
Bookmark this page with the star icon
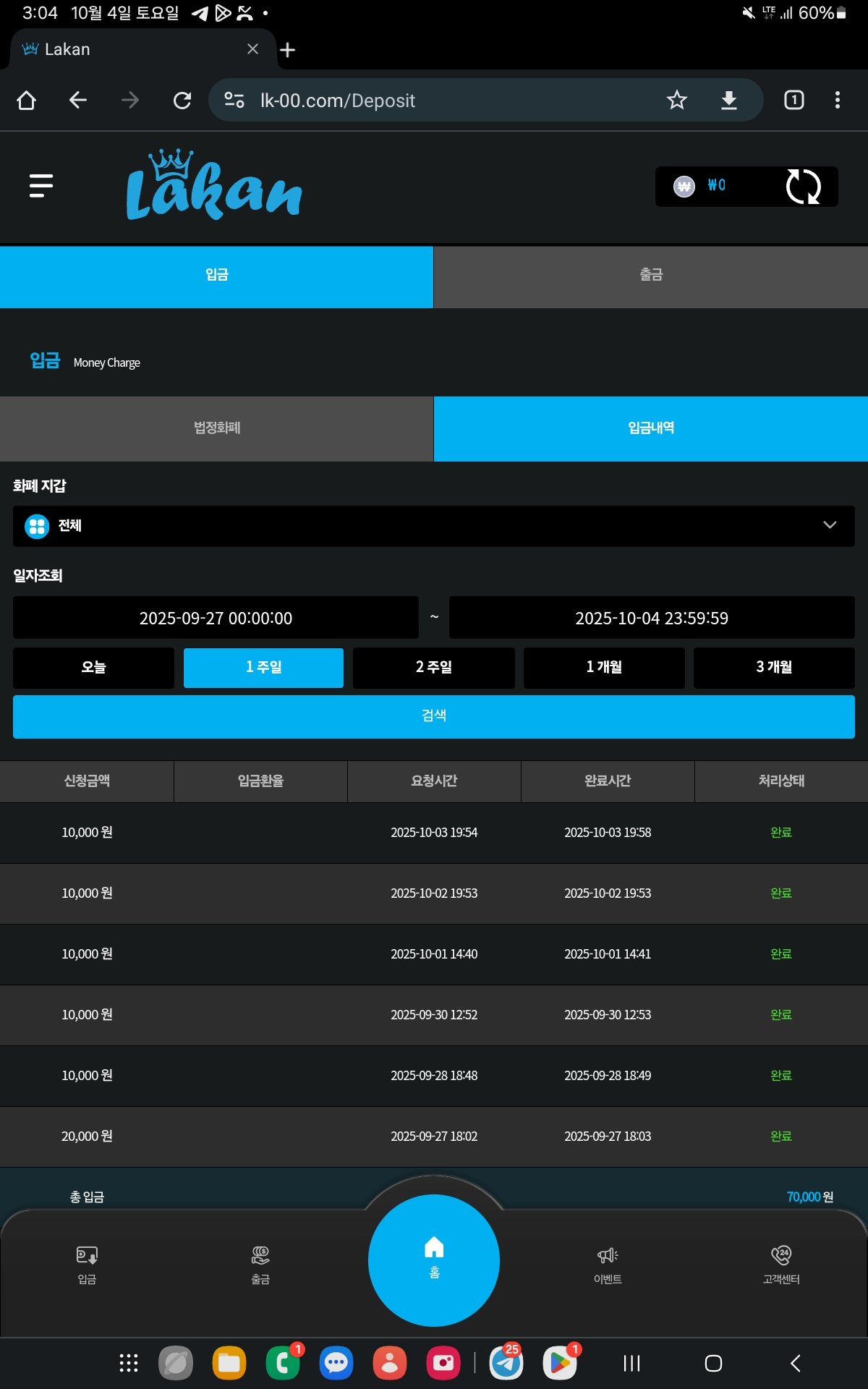676,100
